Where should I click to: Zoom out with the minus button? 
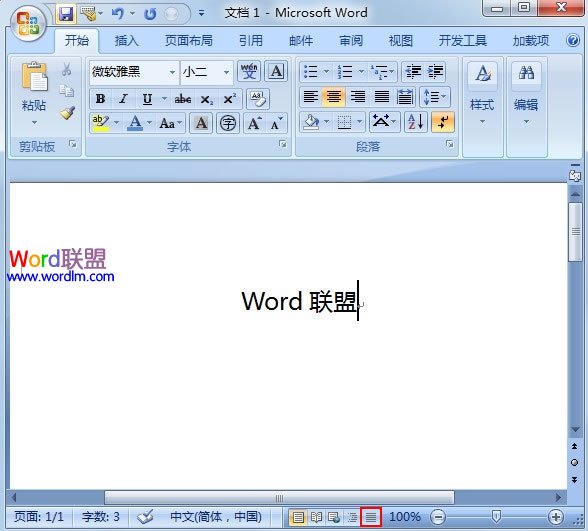pos(438,518)
